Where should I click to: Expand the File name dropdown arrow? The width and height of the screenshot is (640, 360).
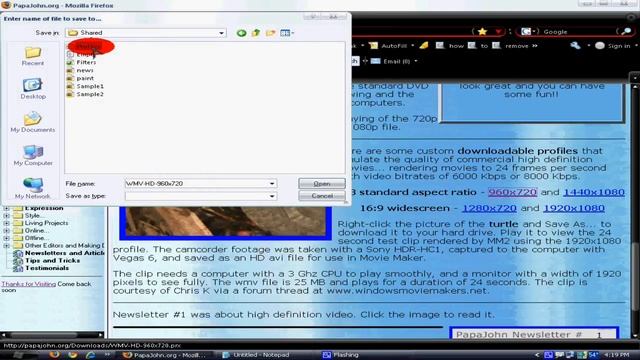(x=272, y=184)
